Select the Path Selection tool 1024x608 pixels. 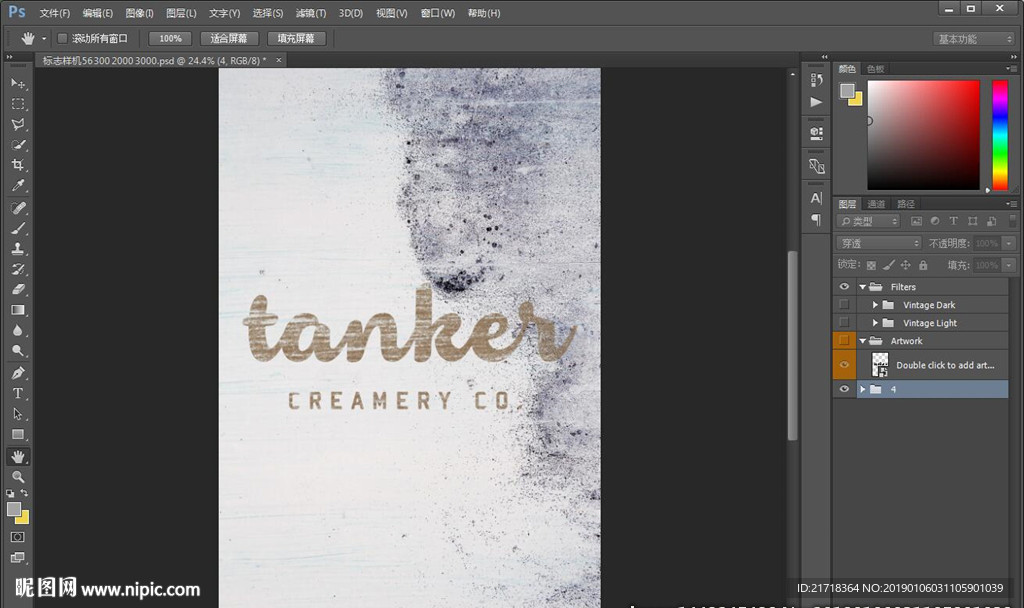click(x=18, y=413)
